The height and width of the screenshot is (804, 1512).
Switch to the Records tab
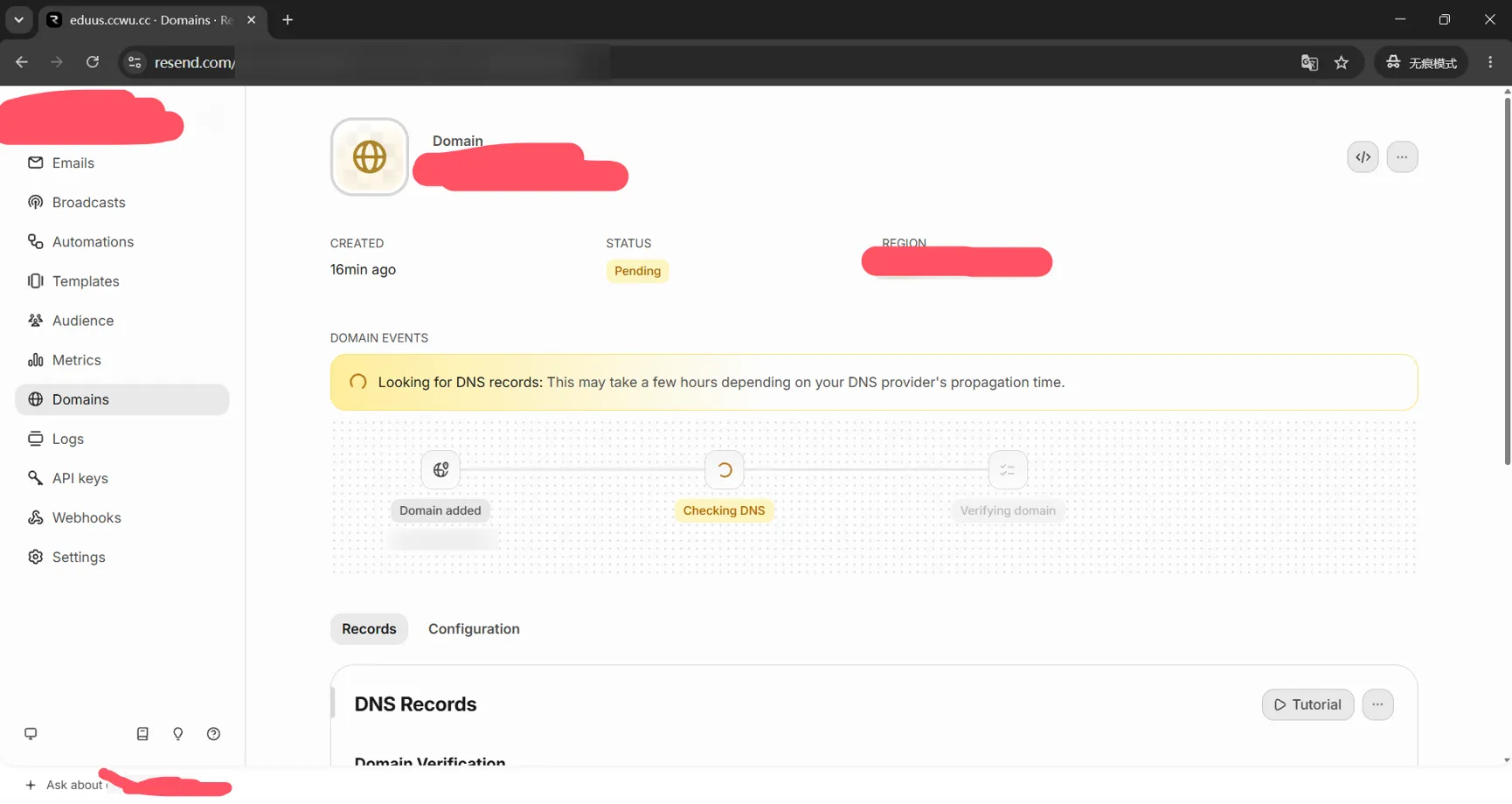[x=369, y=629]
